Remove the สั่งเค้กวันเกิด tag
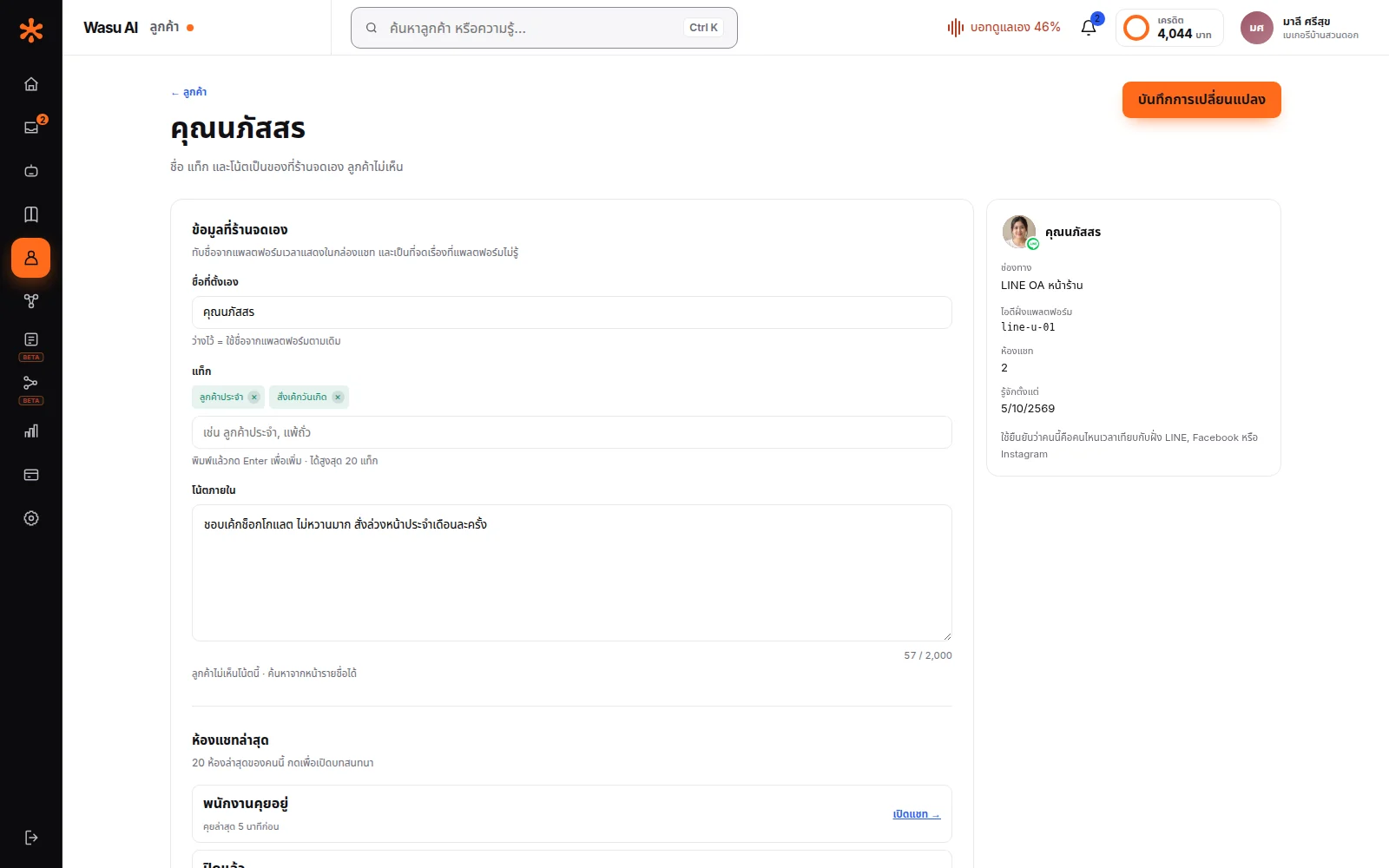The height and width of the screenshot is (868, 1389). (x=338, y=398)
